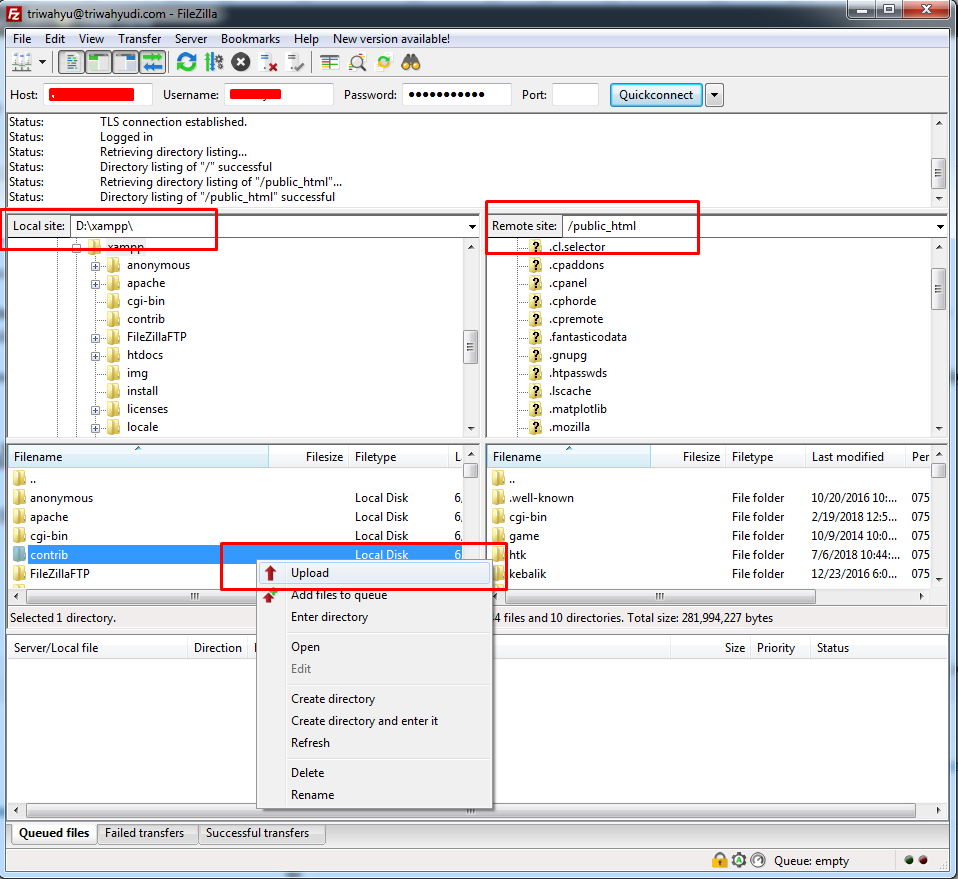Click the magnifier filename filters icon
This screenshot has width=958, height=879.
(x=357, y=62)
